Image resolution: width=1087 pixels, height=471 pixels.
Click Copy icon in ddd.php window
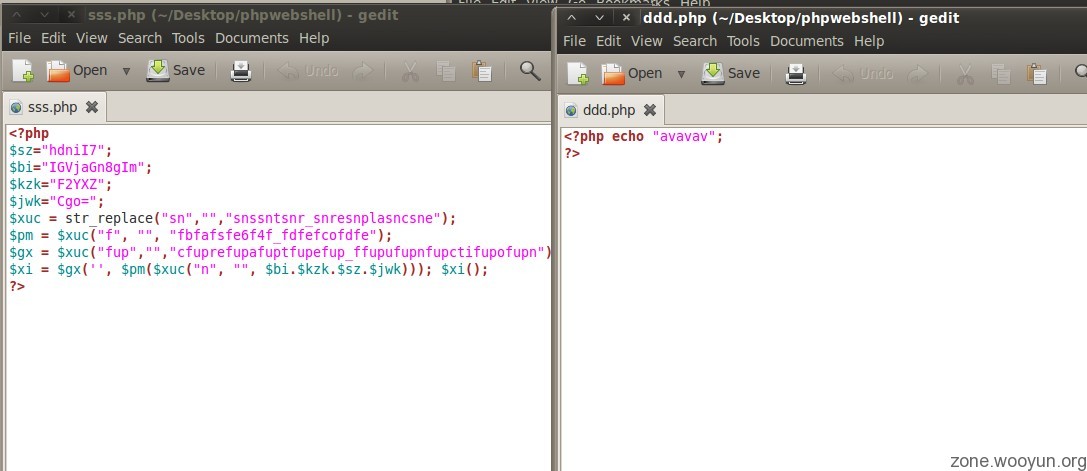(x=1001, y=74)
